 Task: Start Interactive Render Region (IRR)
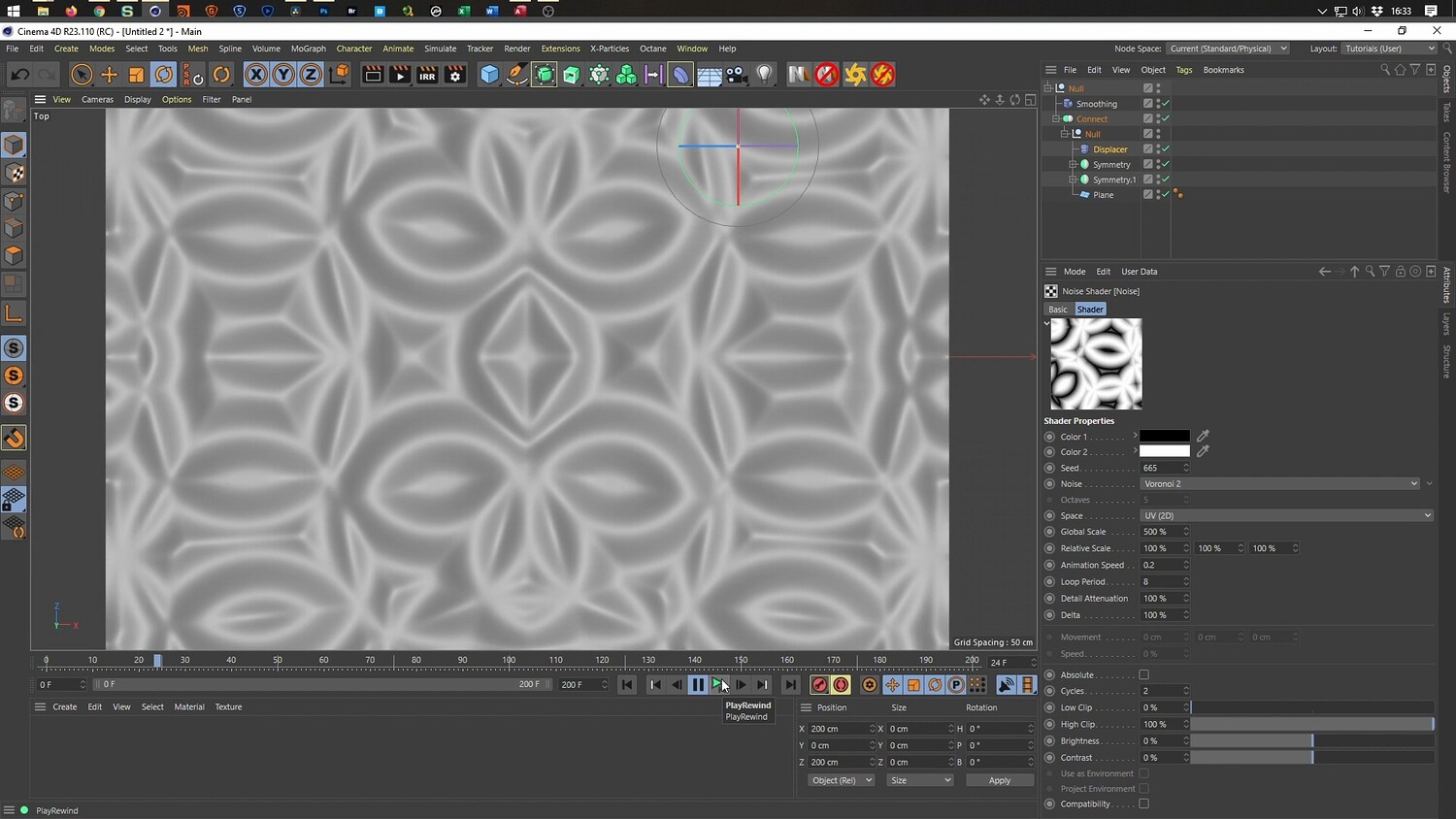[x=427, y=75]
